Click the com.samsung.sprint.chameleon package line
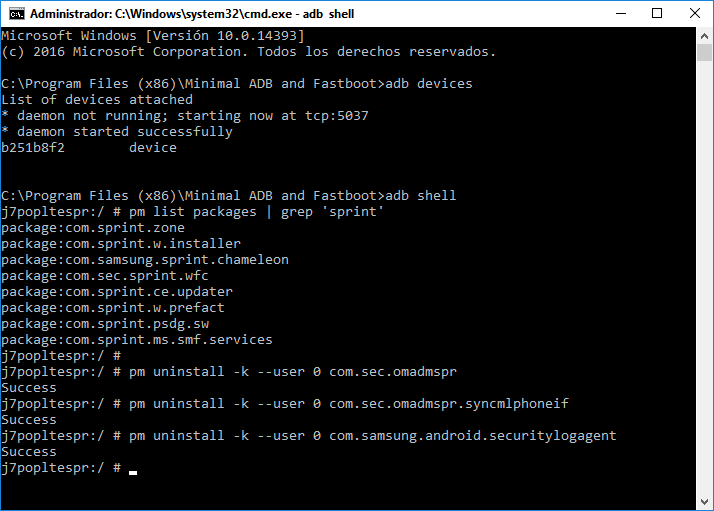Viewport: 714px width, 511px height. 145,260
